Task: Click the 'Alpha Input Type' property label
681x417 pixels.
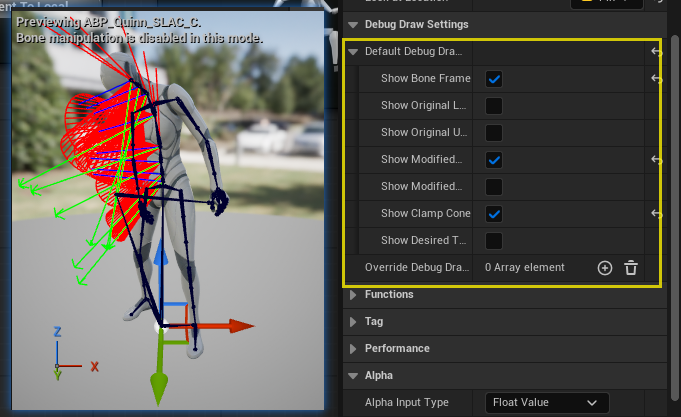Action: pyautogui.click(x=407, y=403)
